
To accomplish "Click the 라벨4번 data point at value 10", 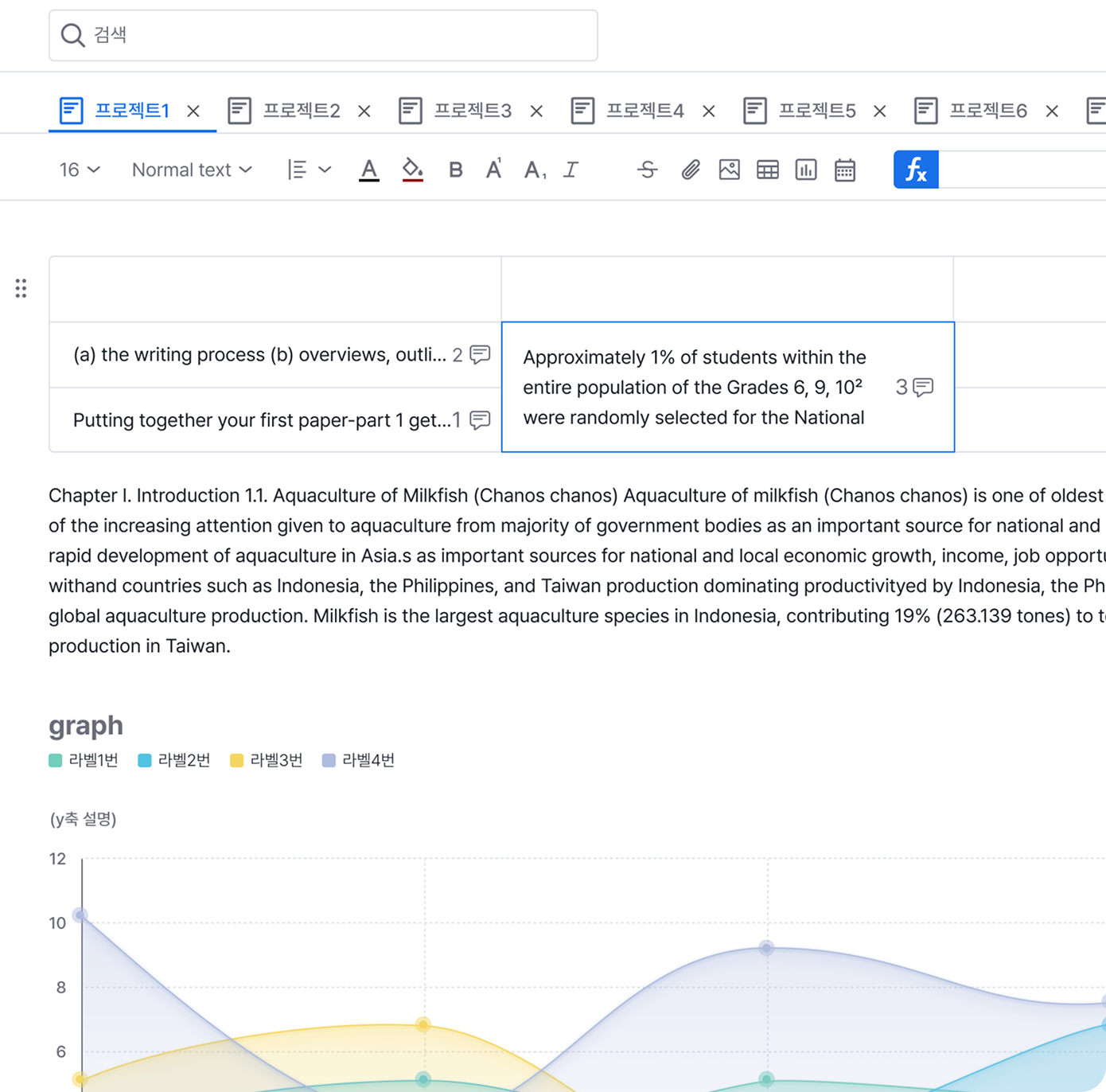I will [x=80, y=915].
